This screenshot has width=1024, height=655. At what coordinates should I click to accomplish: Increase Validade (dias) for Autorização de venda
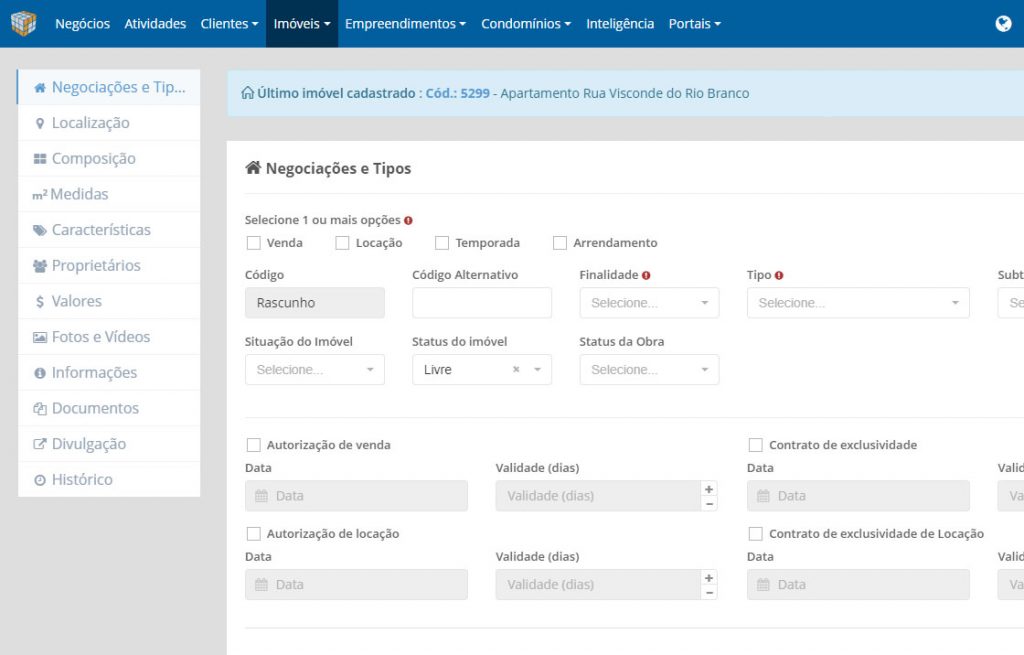click(709, 489)
